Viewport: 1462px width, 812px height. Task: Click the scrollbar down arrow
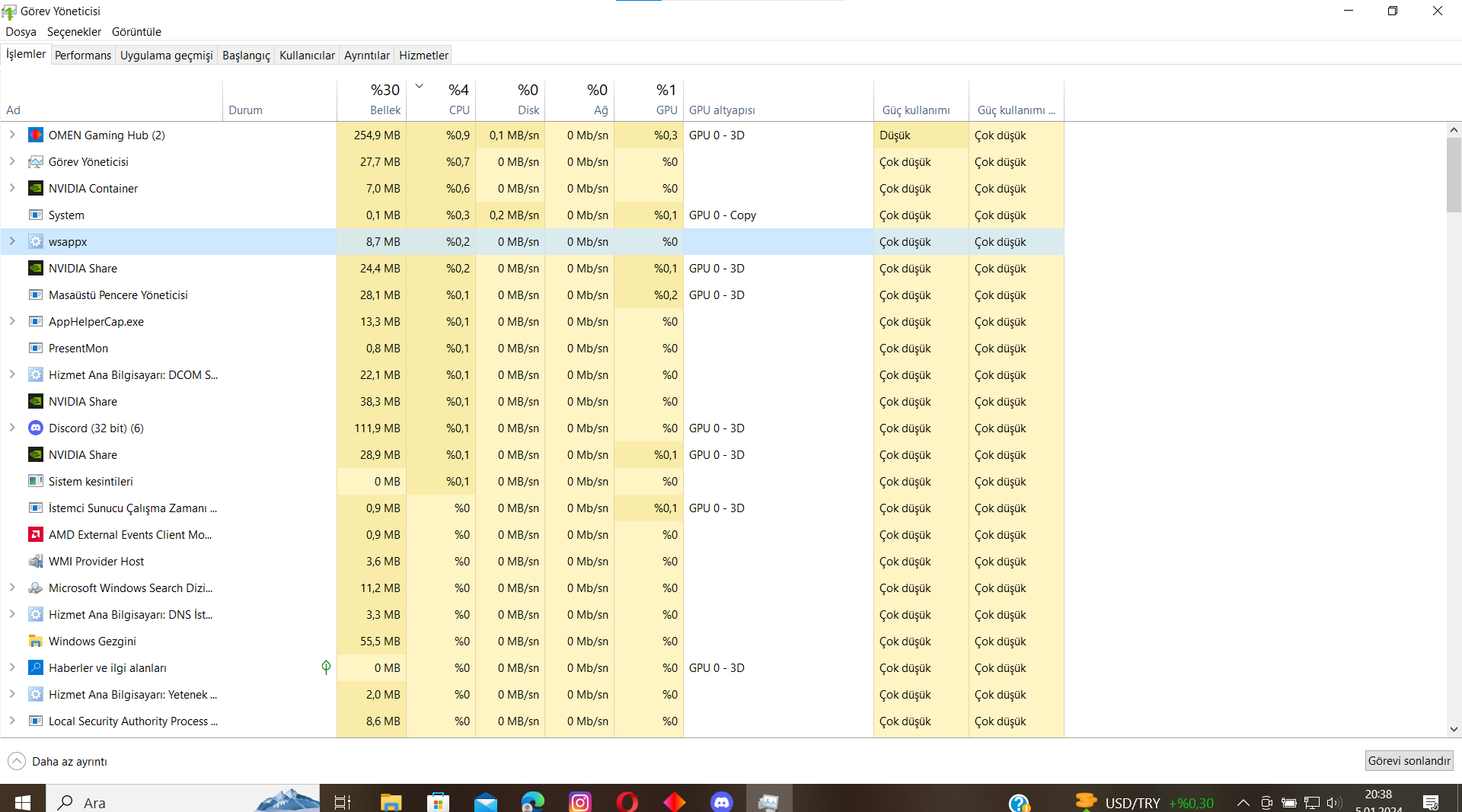[x=1454, y=729]
